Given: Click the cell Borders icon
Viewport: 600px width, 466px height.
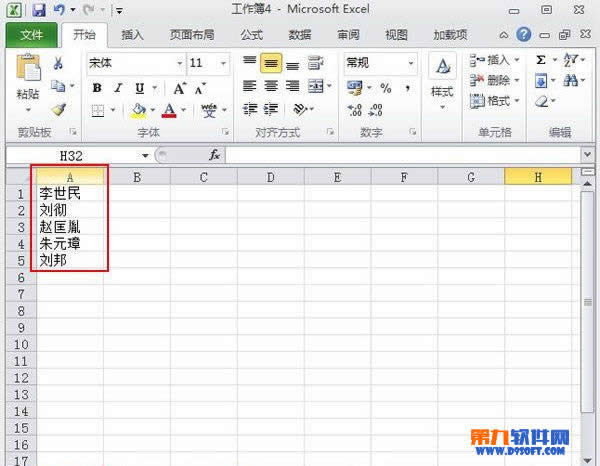Looking at the screenshot, I should click(x=98, y=111).
